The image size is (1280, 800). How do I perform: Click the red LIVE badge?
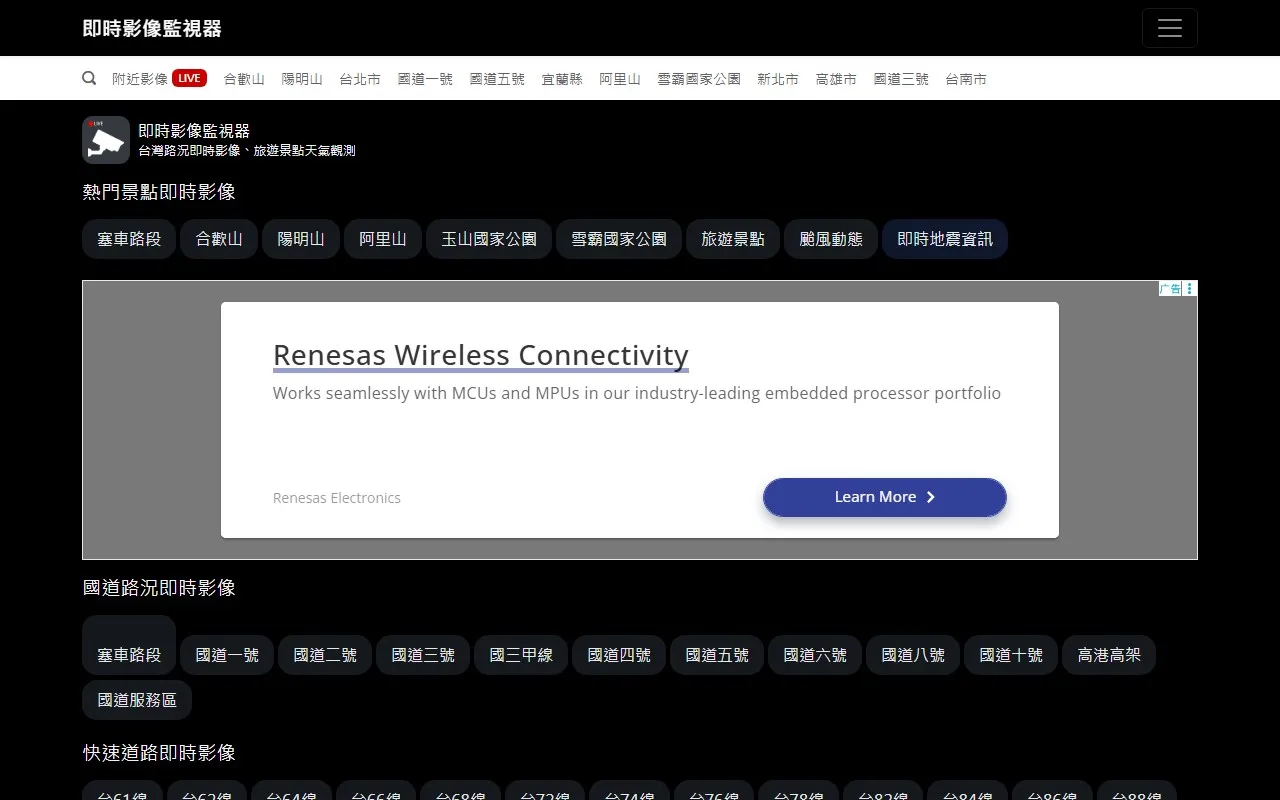[190, 78]
